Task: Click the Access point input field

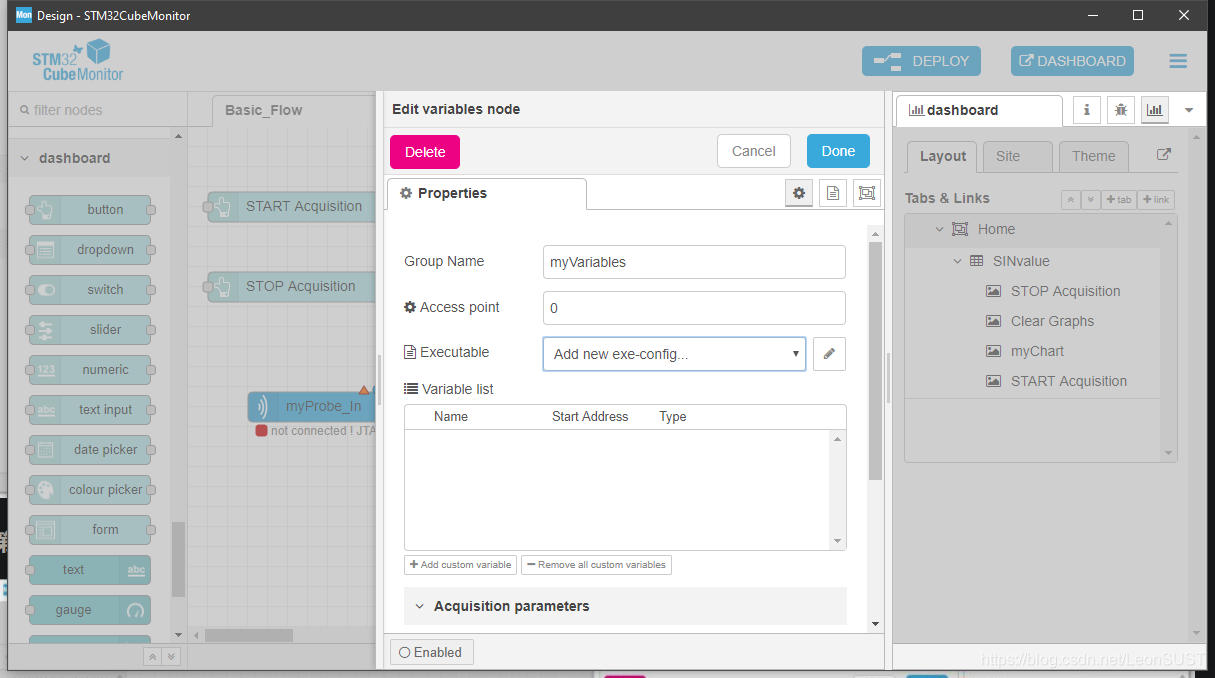Action: (x=694, y=308)
